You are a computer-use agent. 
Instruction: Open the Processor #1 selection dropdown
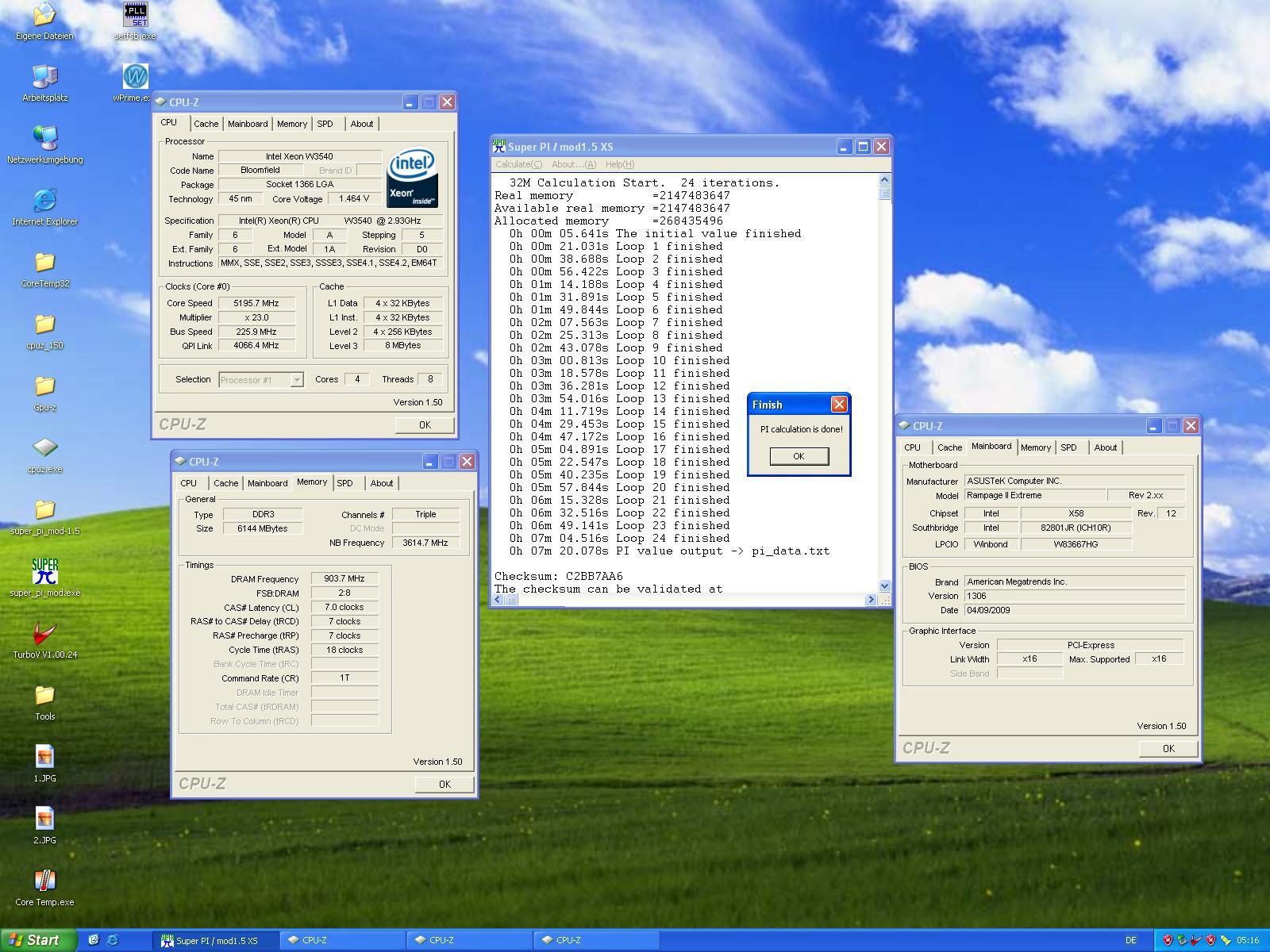tap(260, 380)
